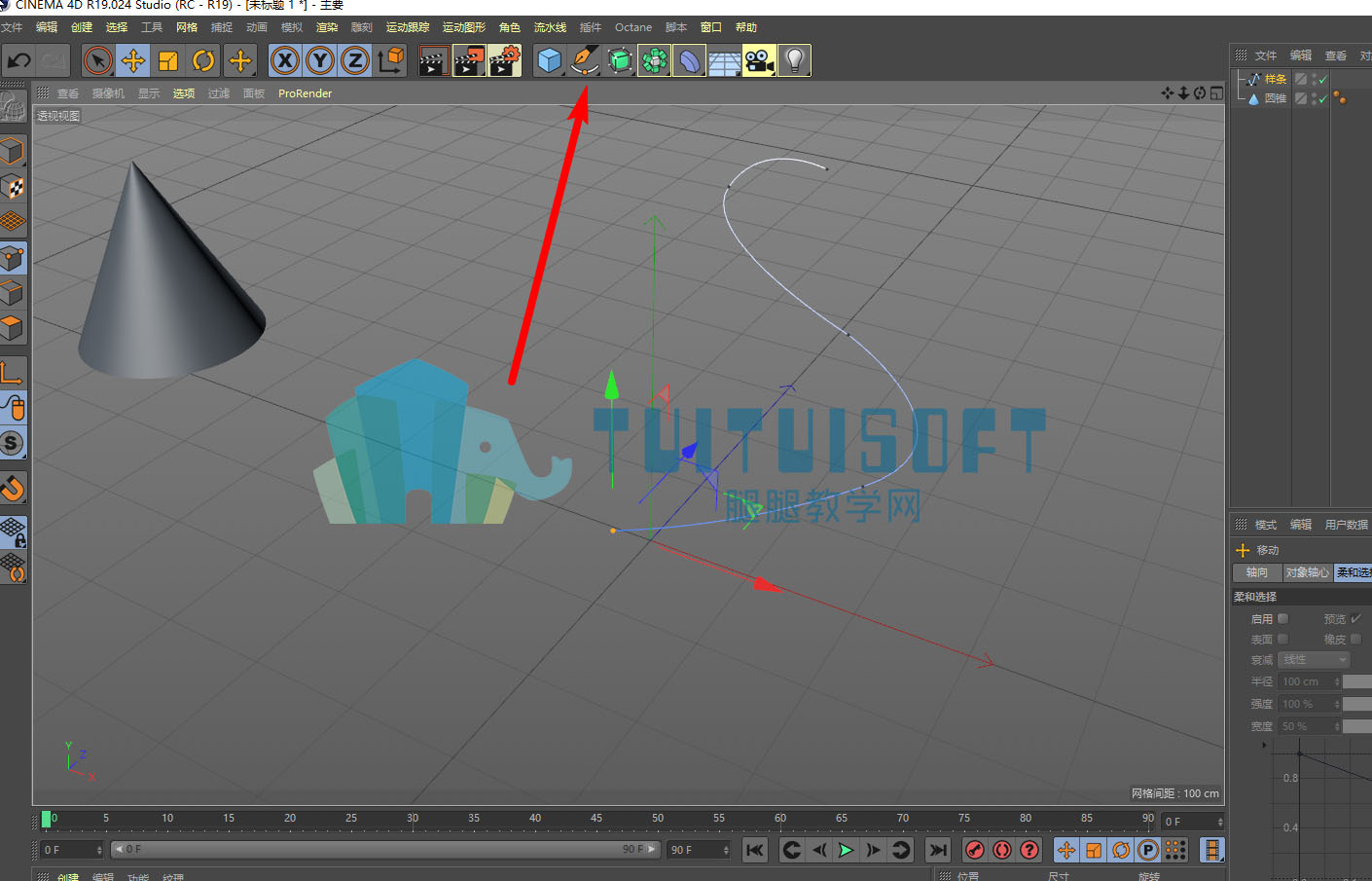Toggle the 表面 checkbox
Viewport: 1372px width, 881px height.
(x=1283, y=639)
